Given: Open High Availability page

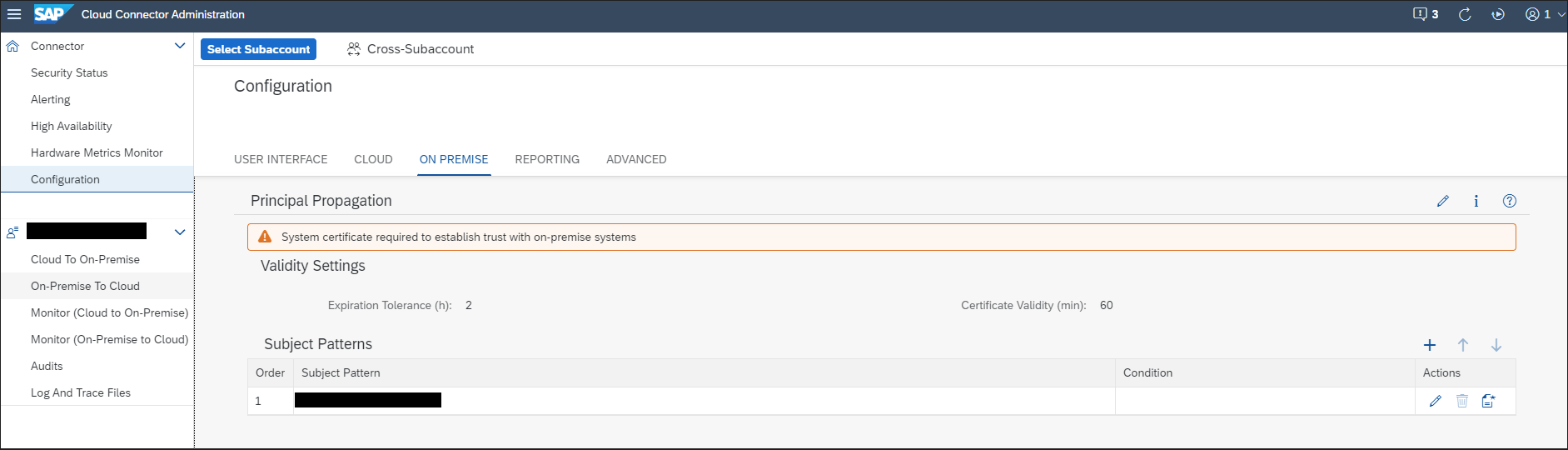Looking at the screenshot, I should click(72, 126).
